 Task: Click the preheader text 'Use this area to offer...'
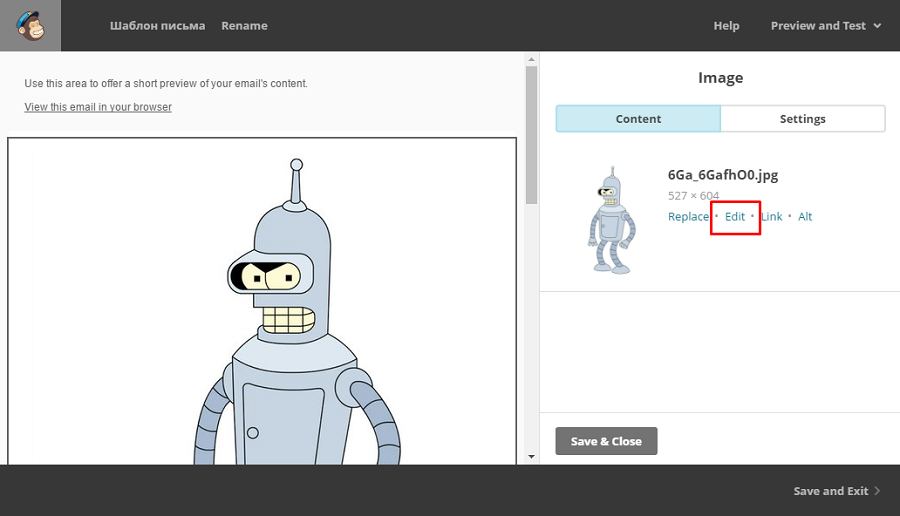tap(166, 83)
